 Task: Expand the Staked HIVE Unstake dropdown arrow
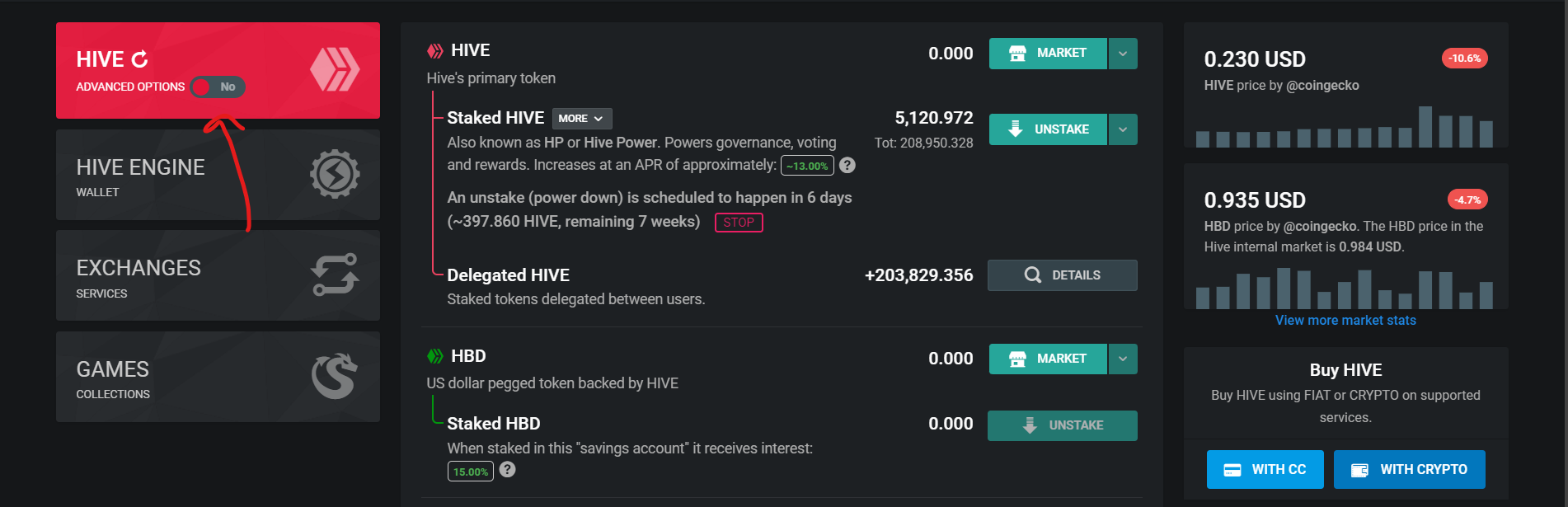[1123, 129]
